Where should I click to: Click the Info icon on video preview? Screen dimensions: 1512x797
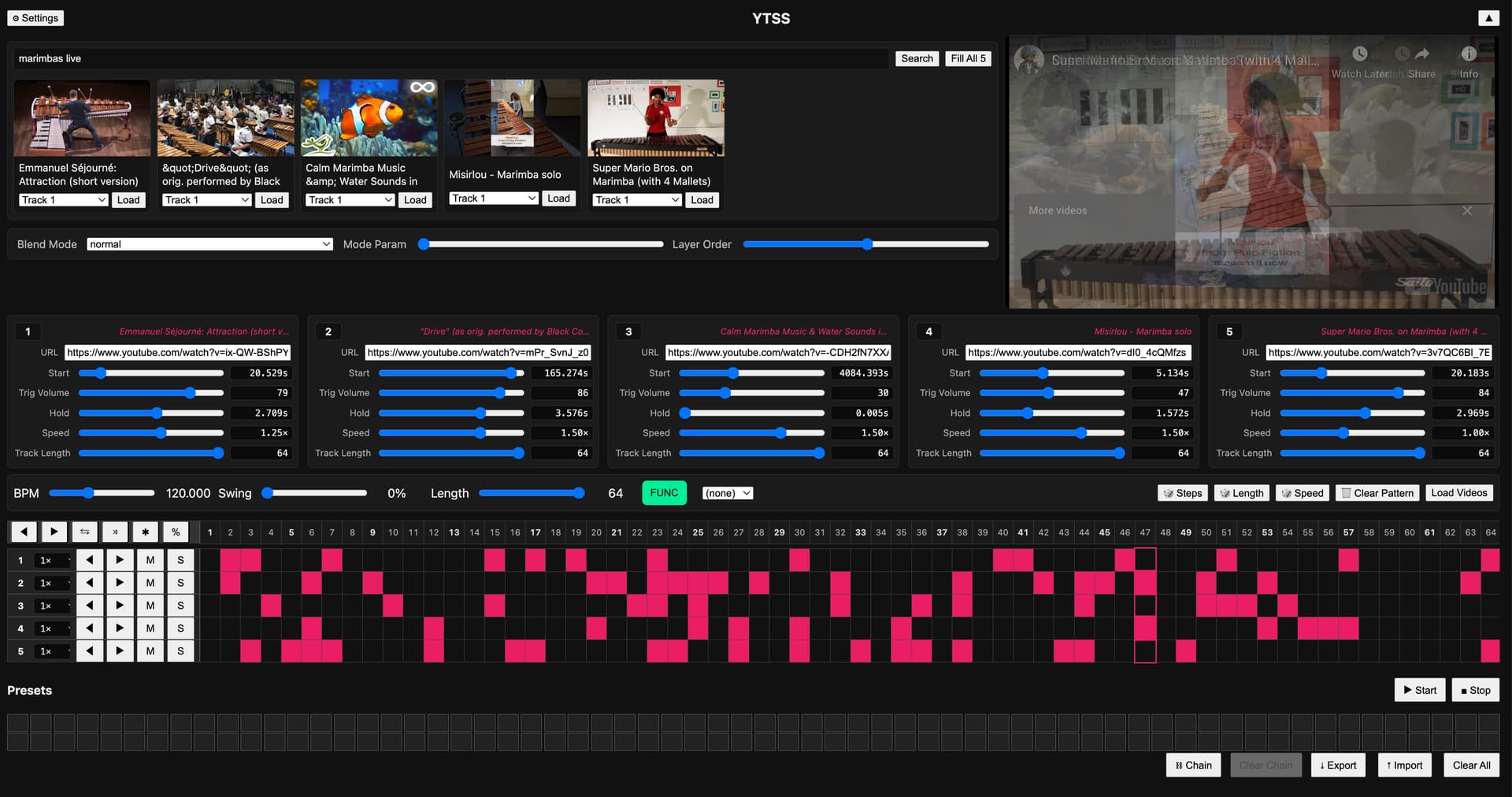pos(1468,54)
